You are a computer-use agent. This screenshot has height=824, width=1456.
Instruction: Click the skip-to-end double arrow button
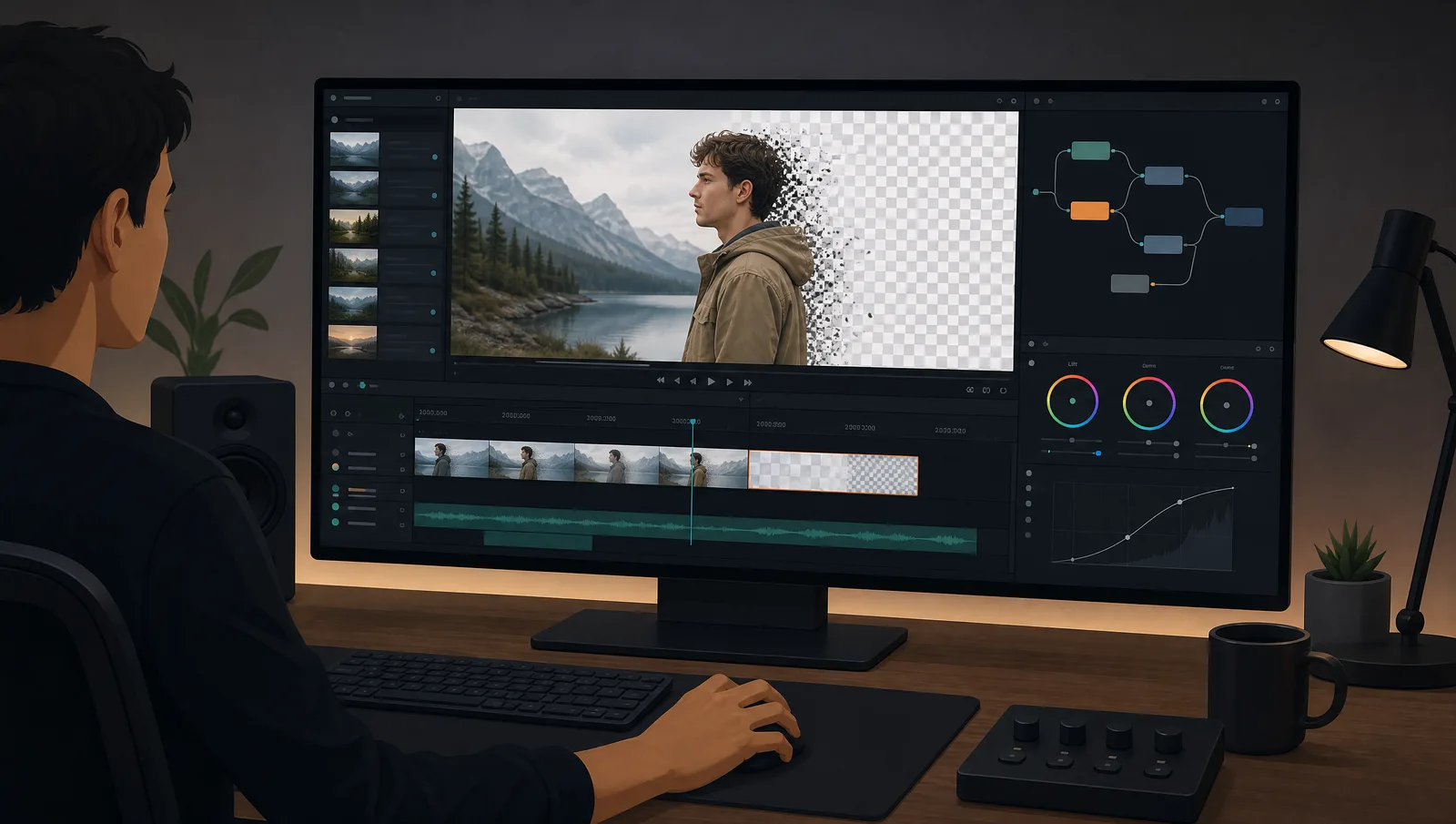click(748, 382)
